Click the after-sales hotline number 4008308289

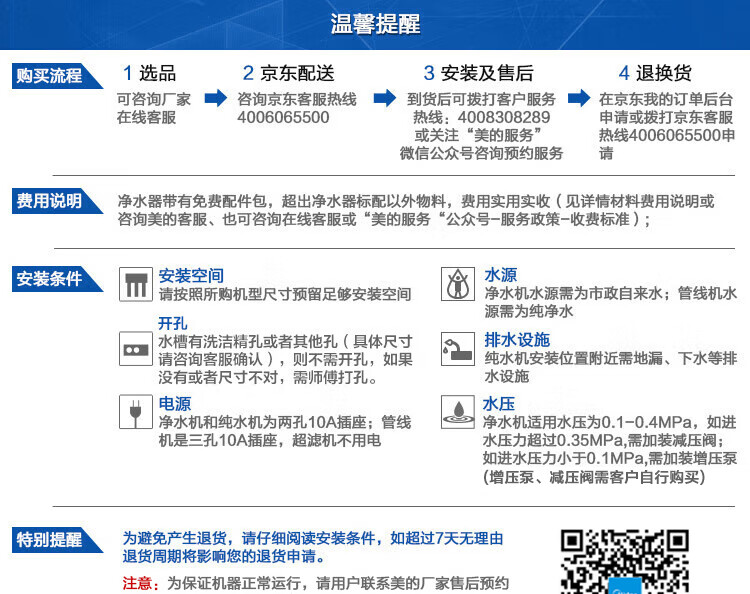(504, 117)
